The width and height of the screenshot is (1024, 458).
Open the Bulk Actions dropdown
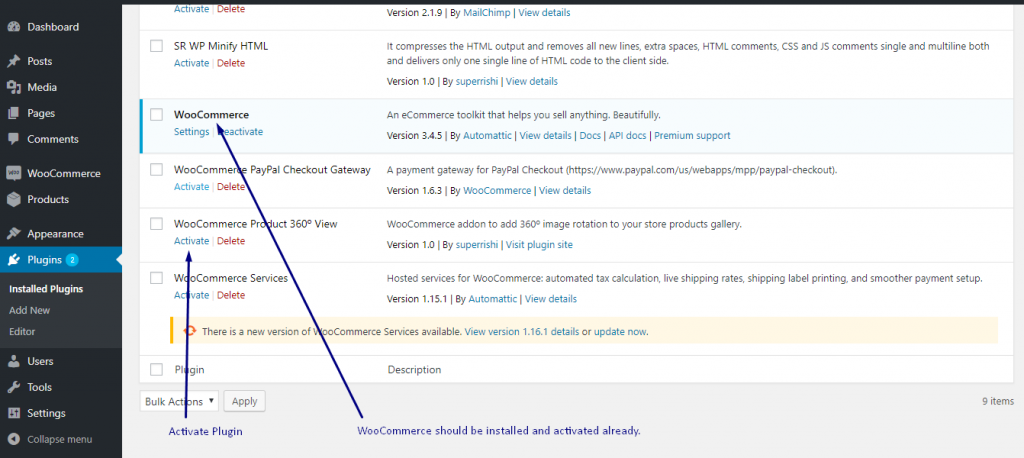pyautogui.click(x=179, y=401)
